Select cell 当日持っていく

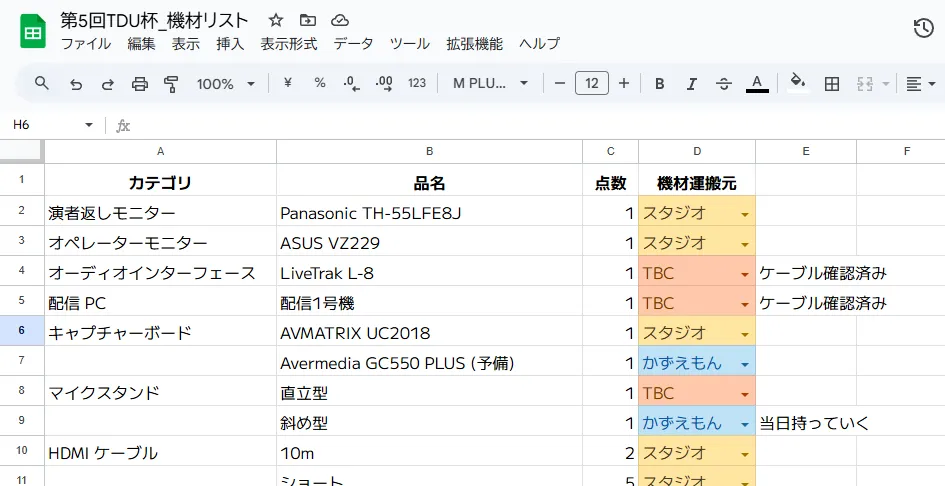tap(806, 421)
